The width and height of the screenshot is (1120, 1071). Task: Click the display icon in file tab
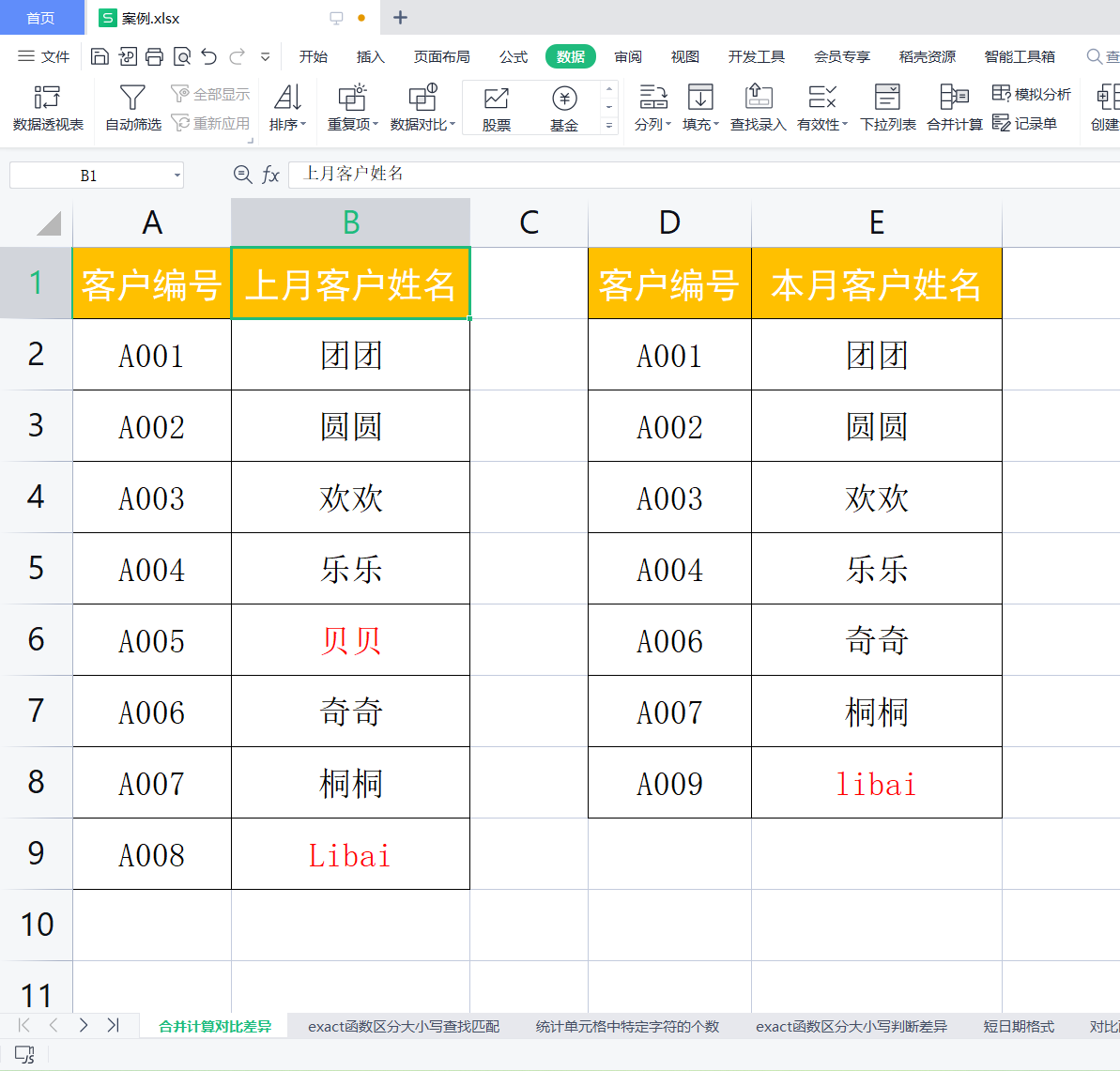tap(336, 18)
